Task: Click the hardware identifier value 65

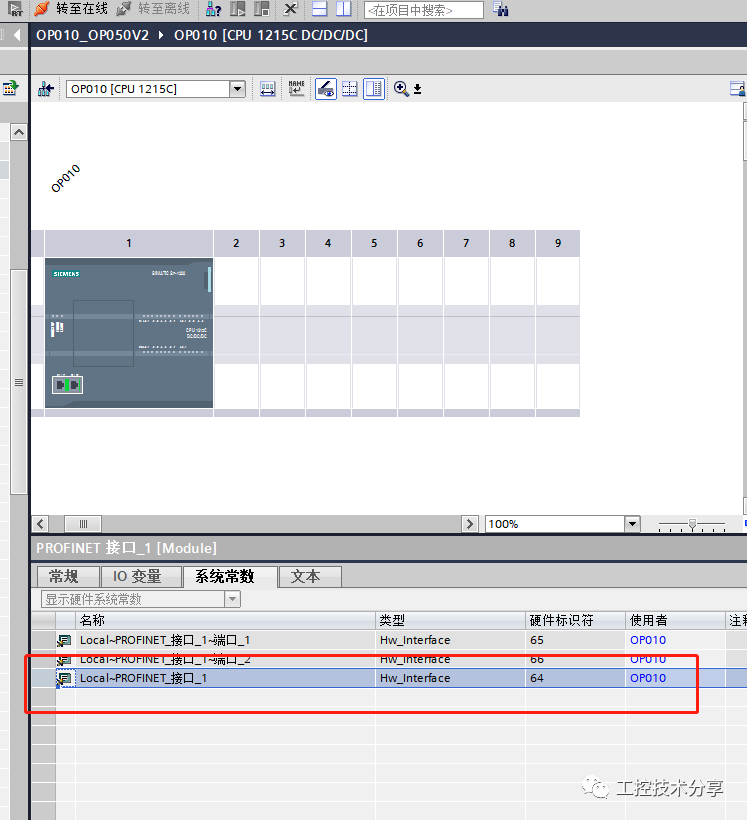Action: pyautogui.click(x=537, y=640)
